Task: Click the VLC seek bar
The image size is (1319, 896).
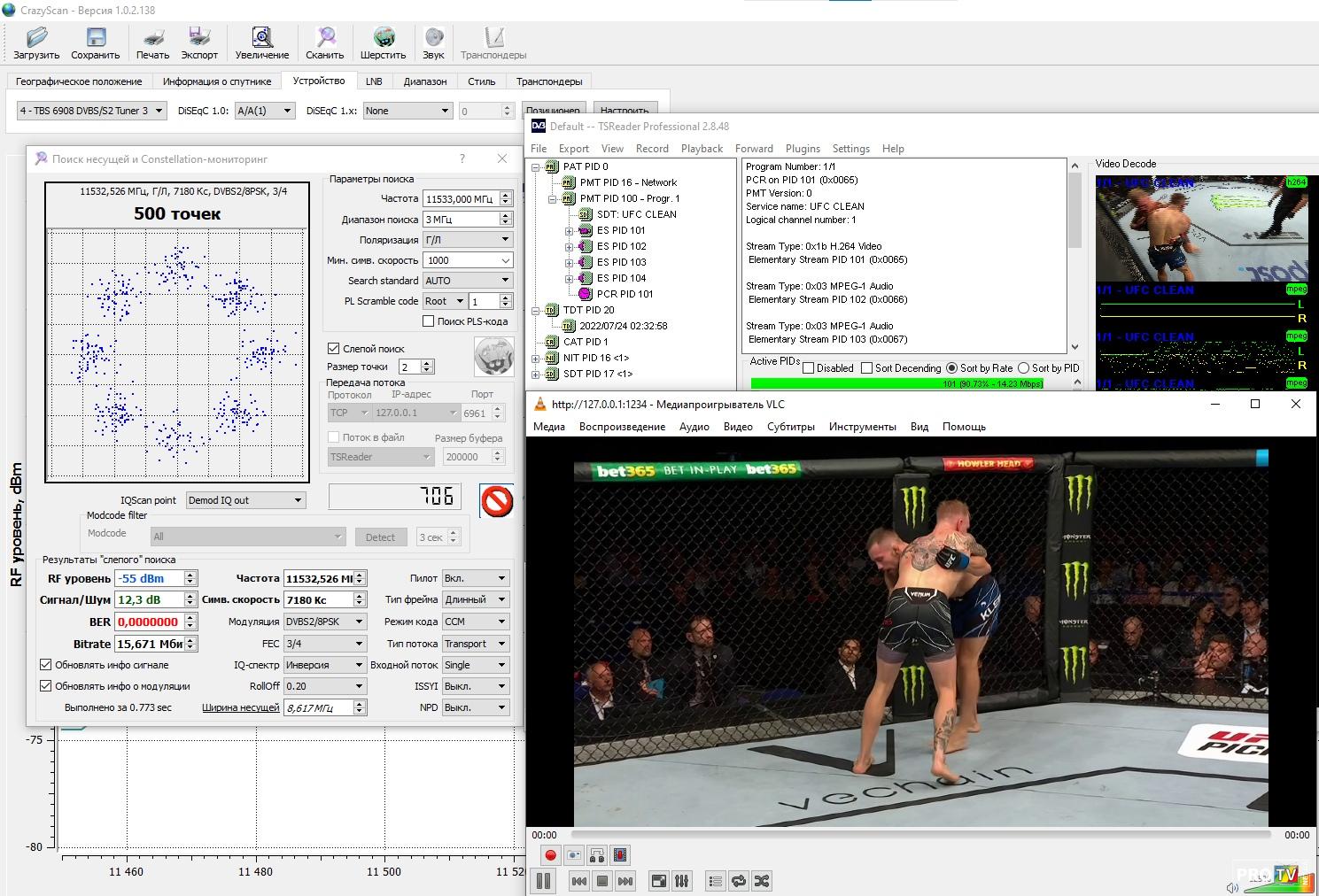Action: click(x=921, y=835)
